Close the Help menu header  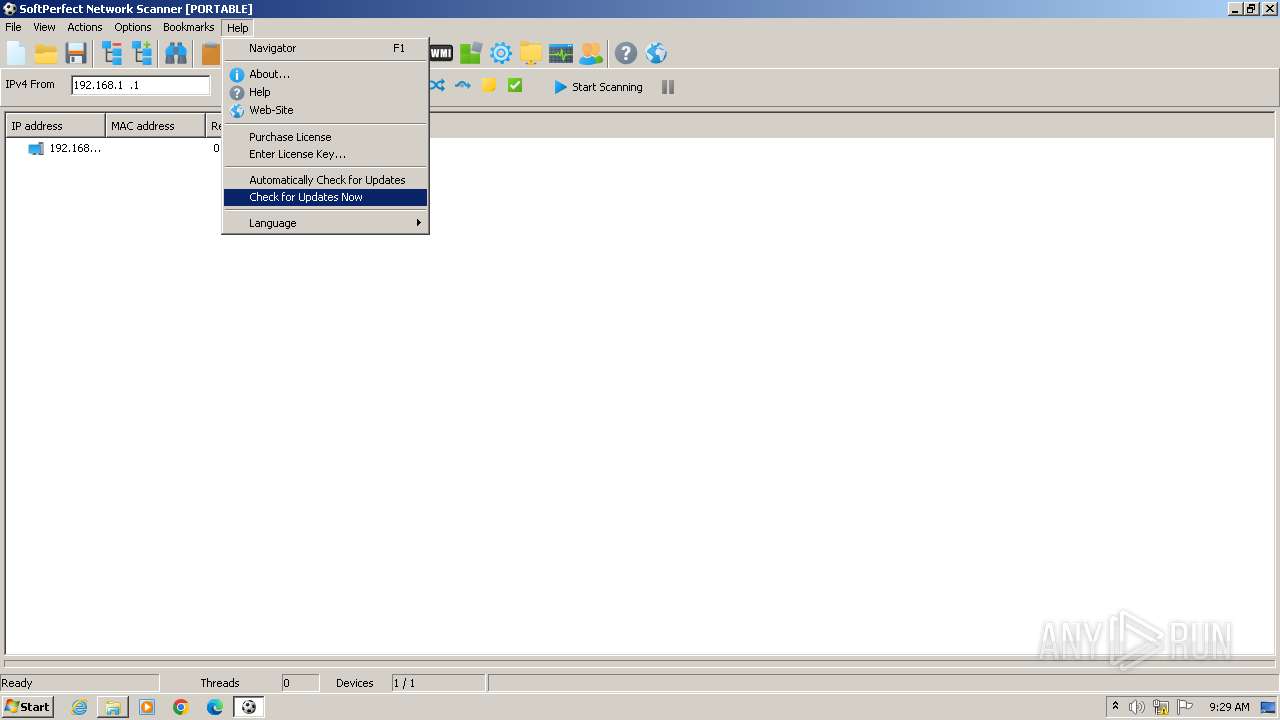click(x=237, y=28)
